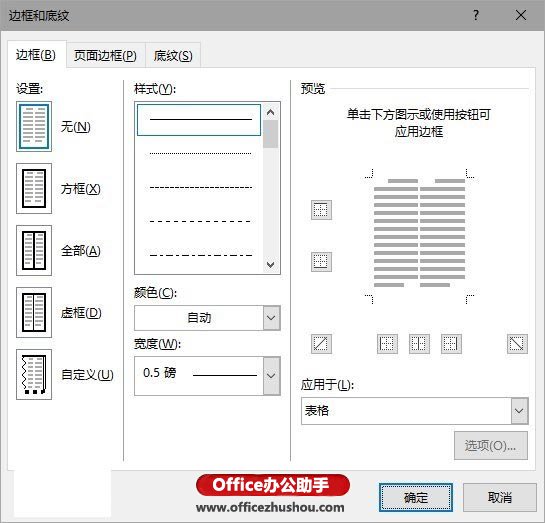Toggle the left border preview button
This screenshot has height=523, width=545.
[x=387, y=344]
